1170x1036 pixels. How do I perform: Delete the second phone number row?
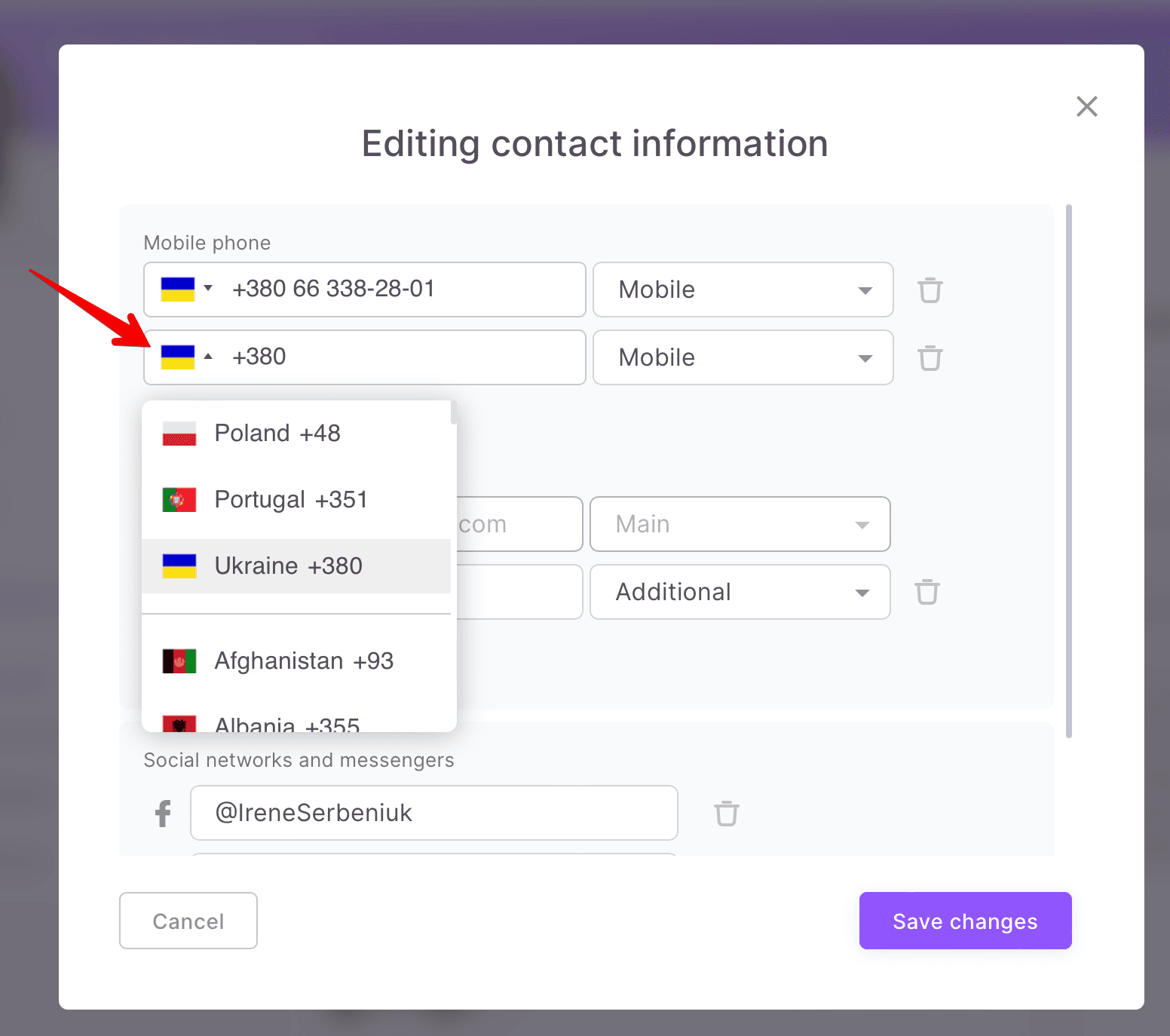[930, 358]
